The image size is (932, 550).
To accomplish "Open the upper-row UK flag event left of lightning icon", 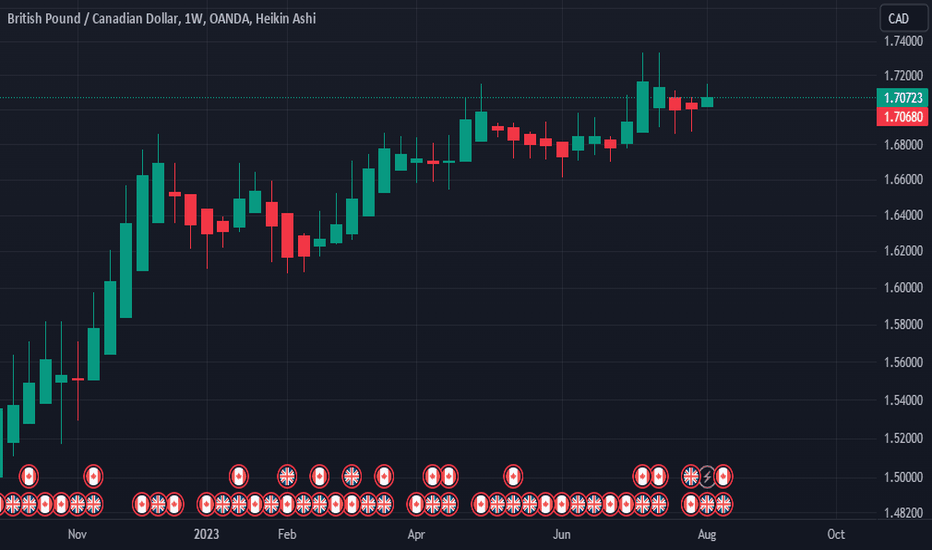I will pos(691,476).
